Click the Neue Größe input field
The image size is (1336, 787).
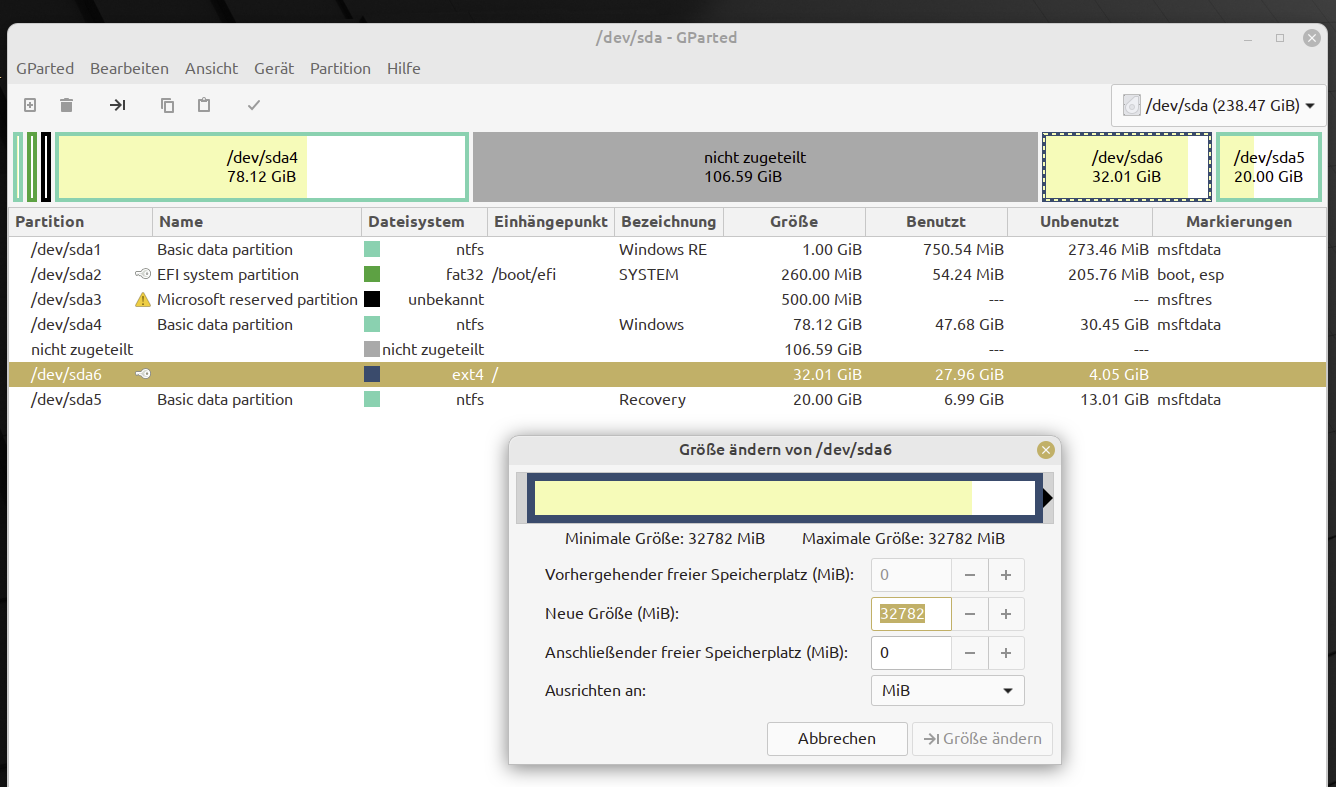point(911,614)
